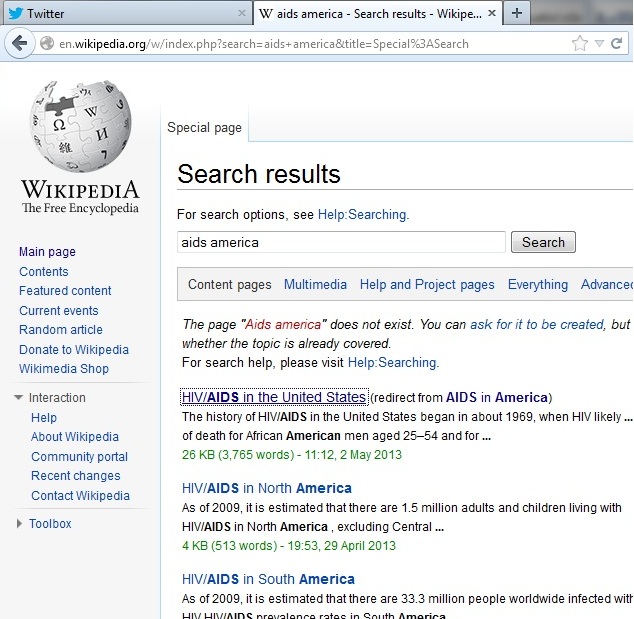This screenshot has width=634, height=619.
Task: Close the Twitter tab
Action: [242, 13]
